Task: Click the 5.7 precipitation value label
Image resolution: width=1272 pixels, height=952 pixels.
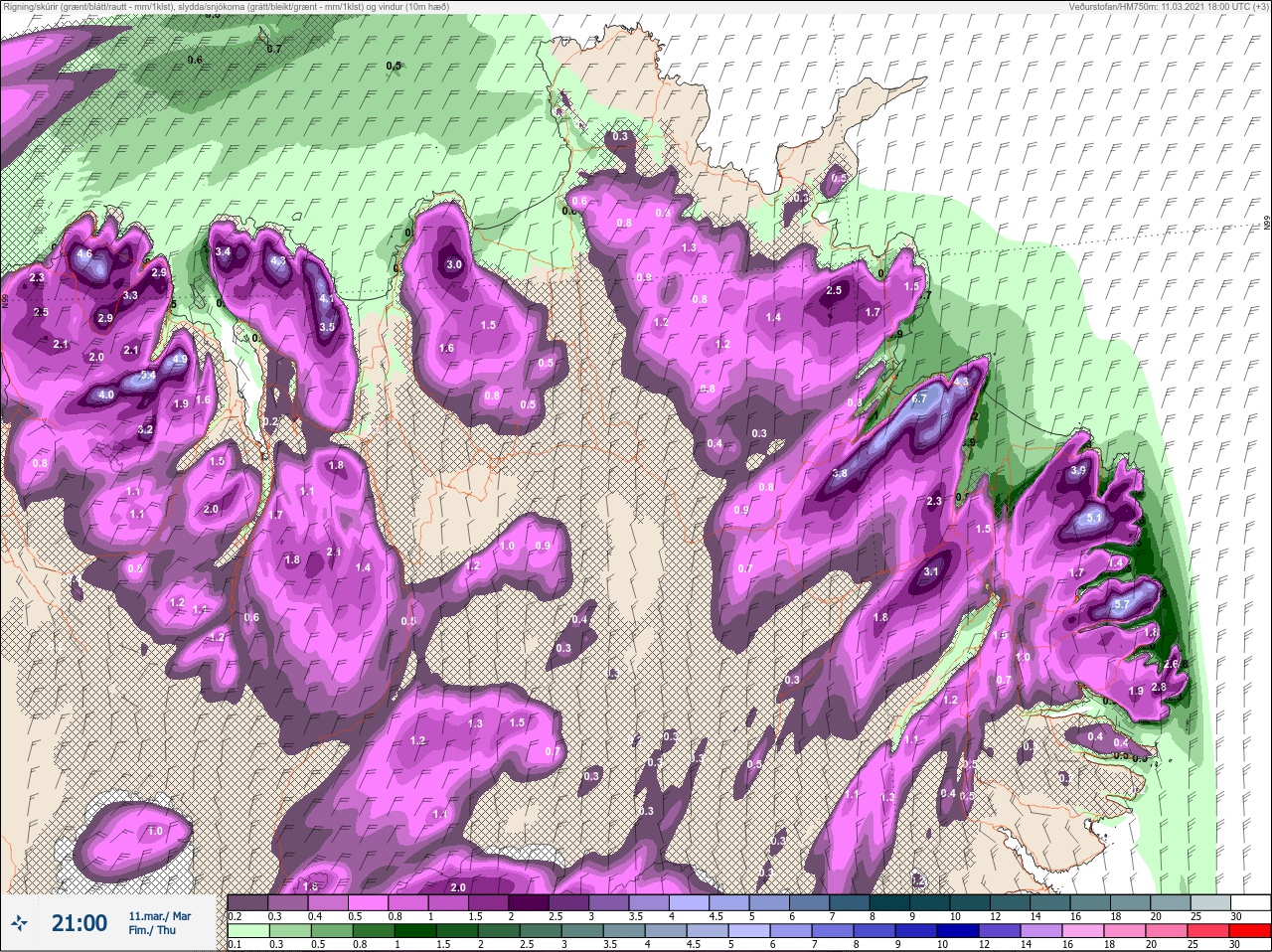Action: (x=1122, y=604)
